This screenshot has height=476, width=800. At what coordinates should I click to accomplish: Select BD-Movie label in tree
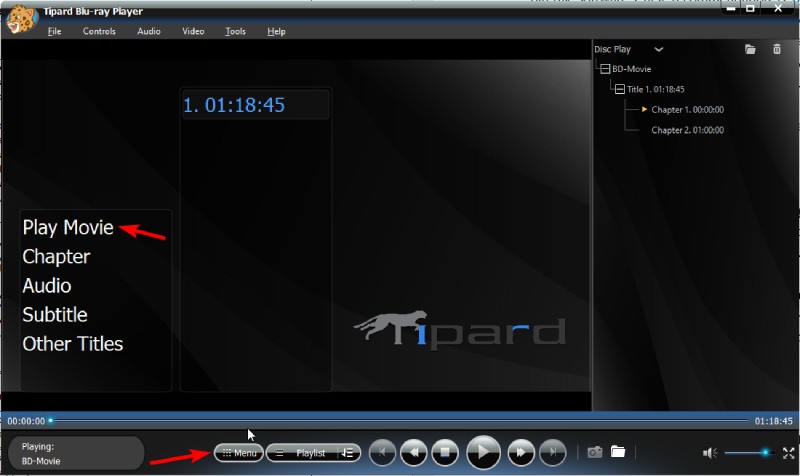click(x=632, y=69)
